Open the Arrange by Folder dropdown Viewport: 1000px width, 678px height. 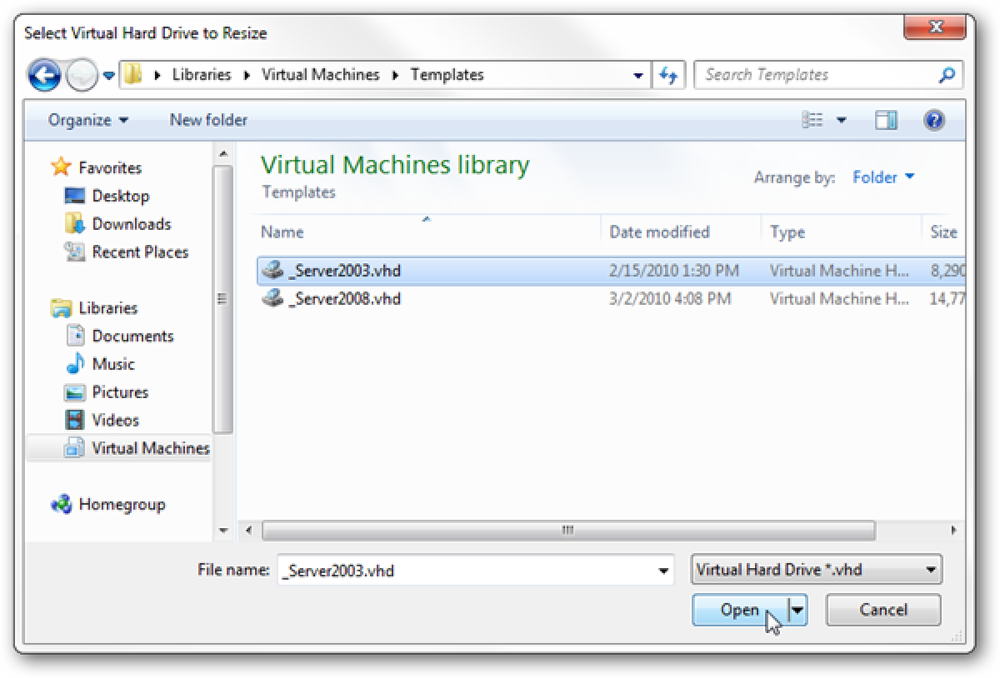(883, 177)
